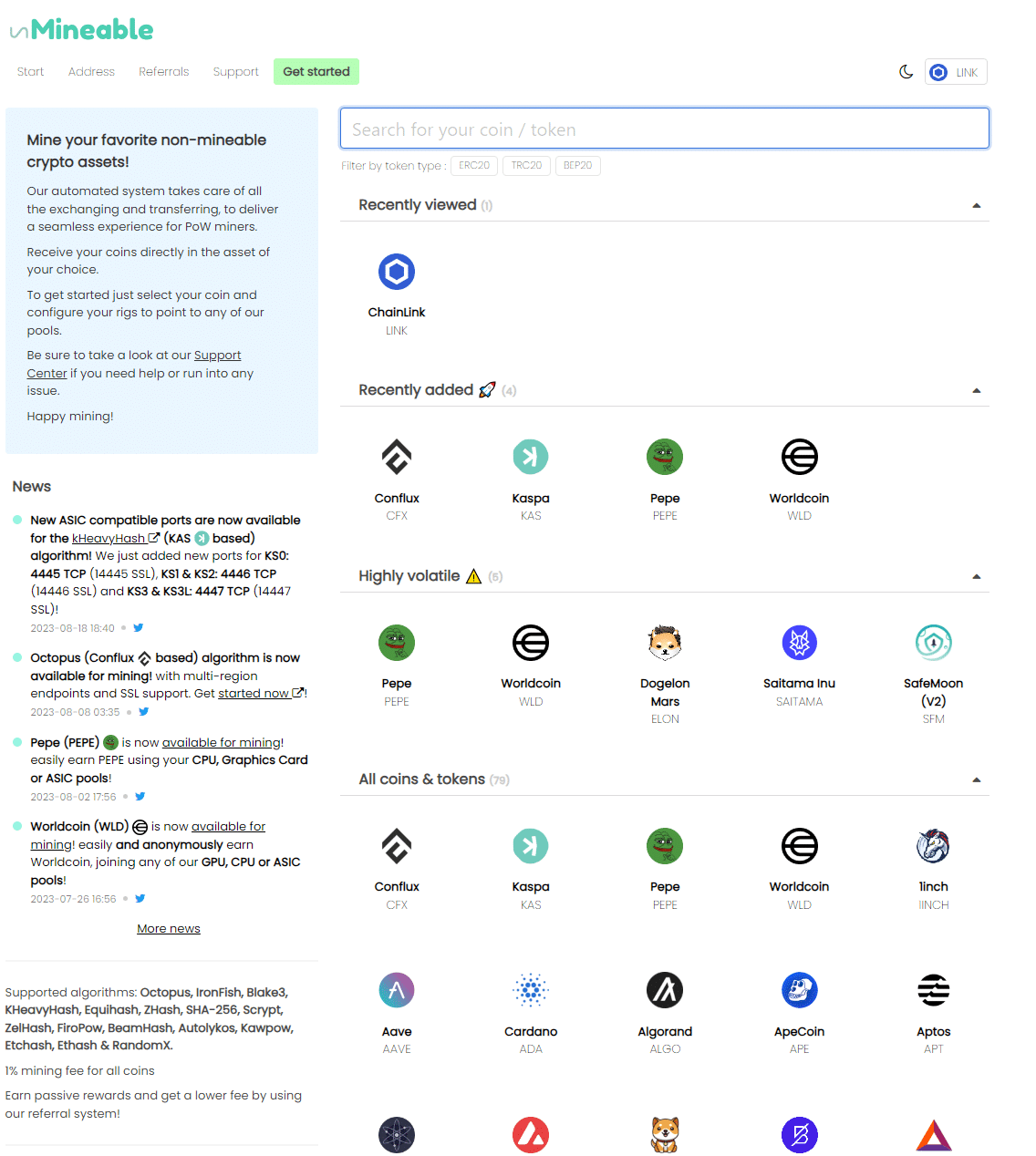Screen dimensions: 1036x1156
Task: Collapse the All coins & tokens section
Action: pos(977,780)
